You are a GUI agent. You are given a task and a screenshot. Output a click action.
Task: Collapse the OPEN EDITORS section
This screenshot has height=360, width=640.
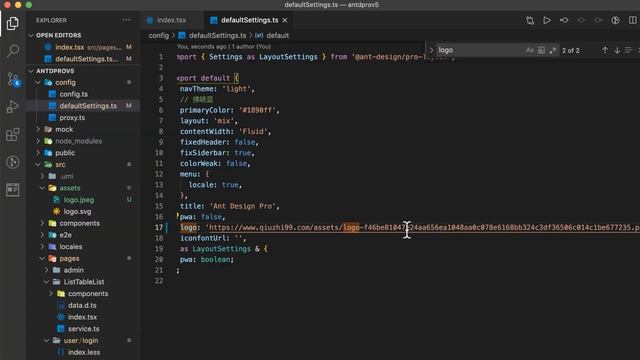click(x=31, y=36)
